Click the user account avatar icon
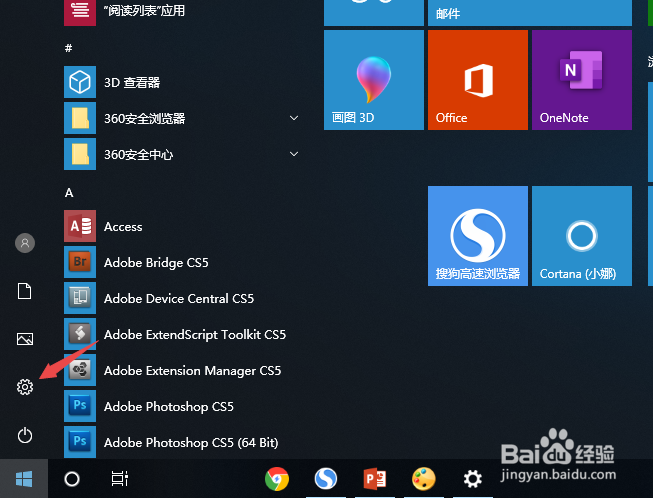This screenshot has height=498, width=653. [x=25, y=243]
